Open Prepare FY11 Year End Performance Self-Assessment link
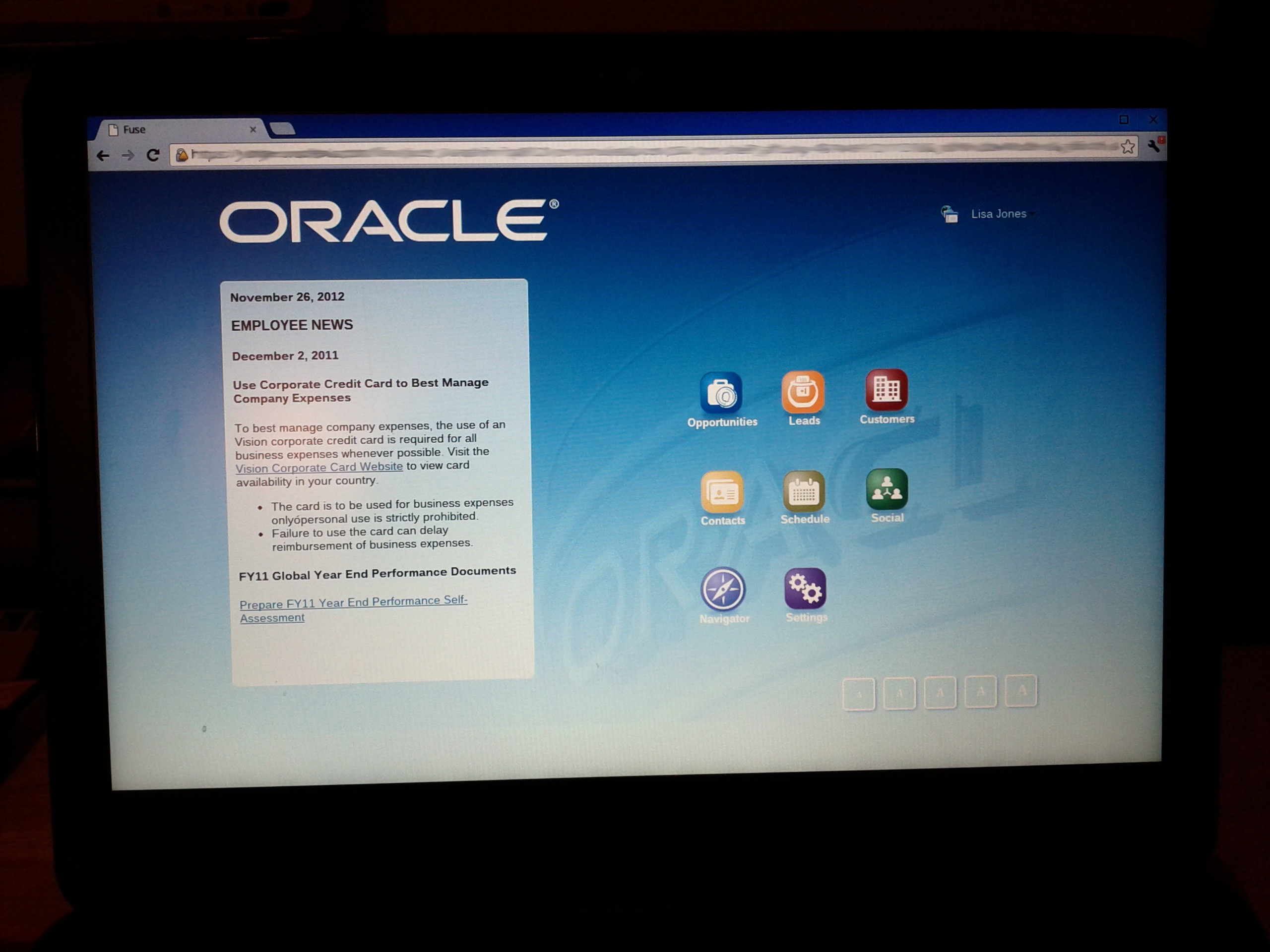This screenshot has width=1270, height=952. coord(353,602)
